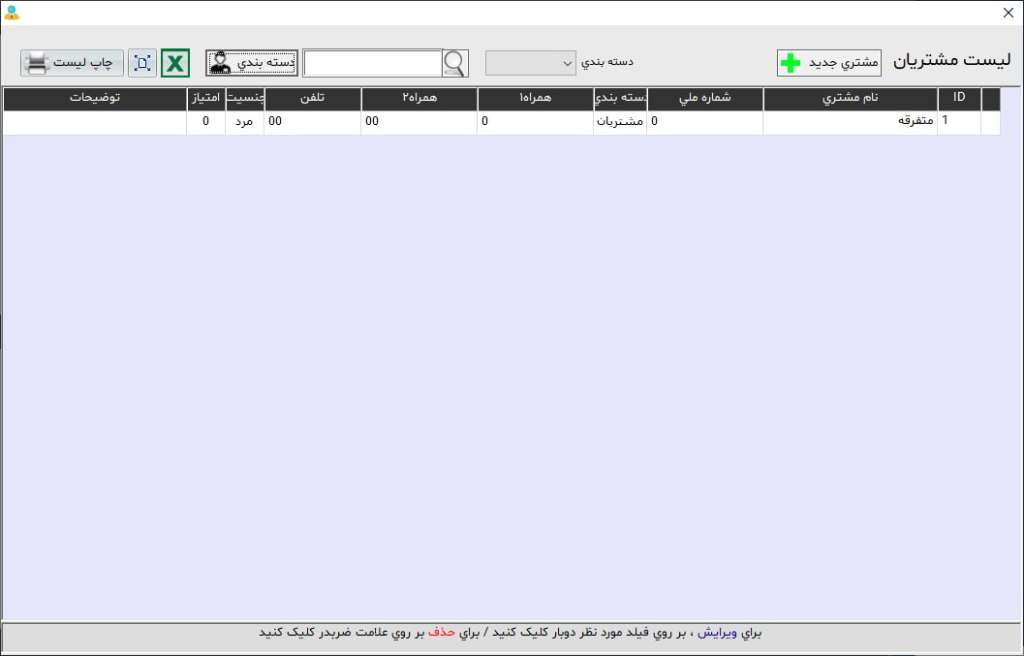
Task: Click the تلفن column header
Action: tap(312, 98)
